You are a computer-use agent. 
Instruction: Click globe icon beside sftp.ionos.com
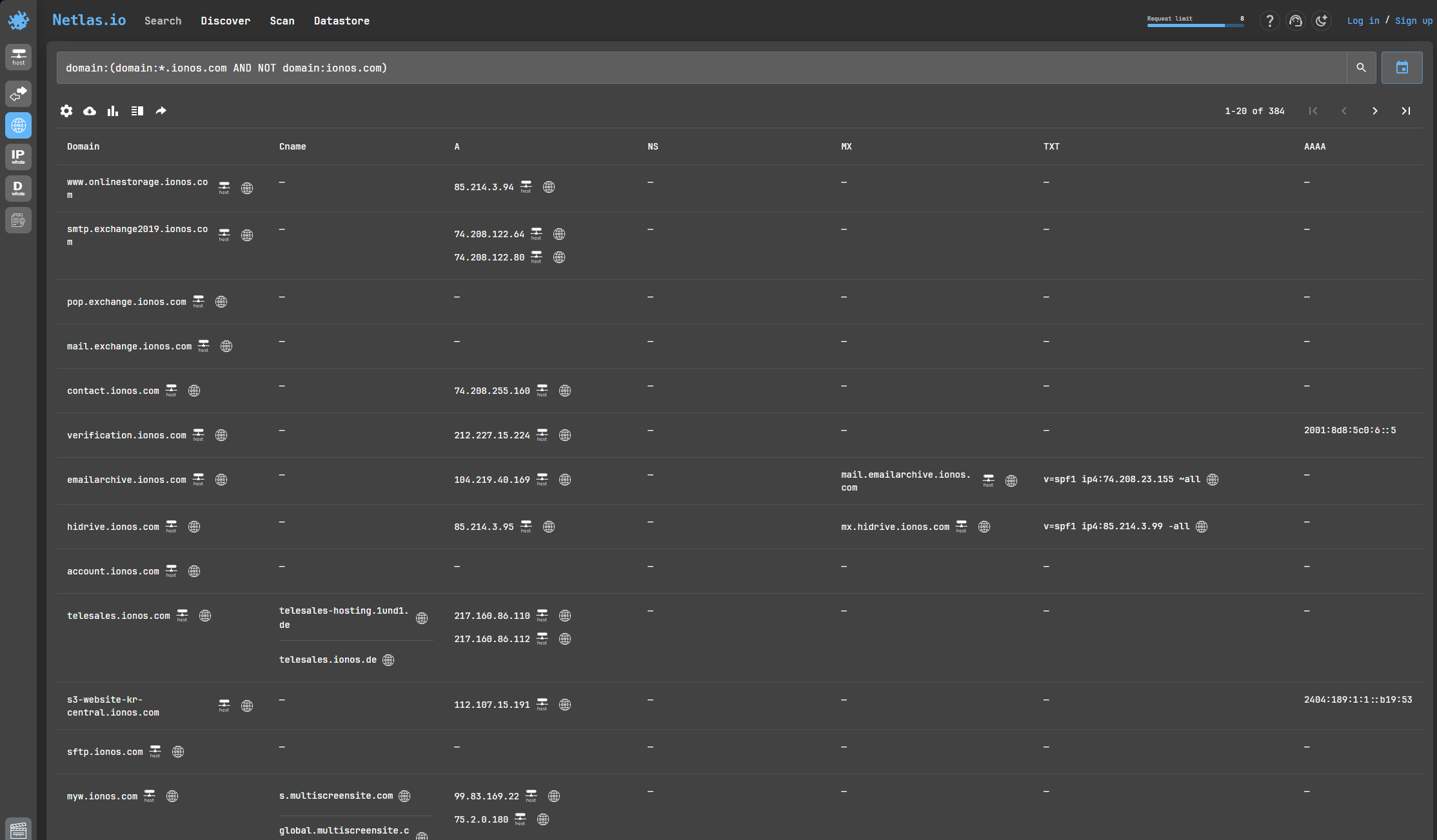tap(178, 752)
